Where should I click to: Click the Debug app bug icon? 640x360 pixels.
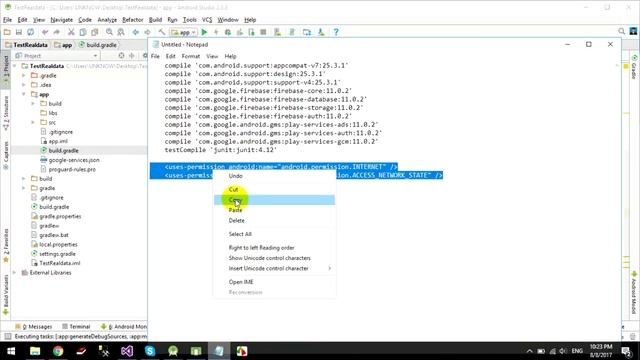228,32
